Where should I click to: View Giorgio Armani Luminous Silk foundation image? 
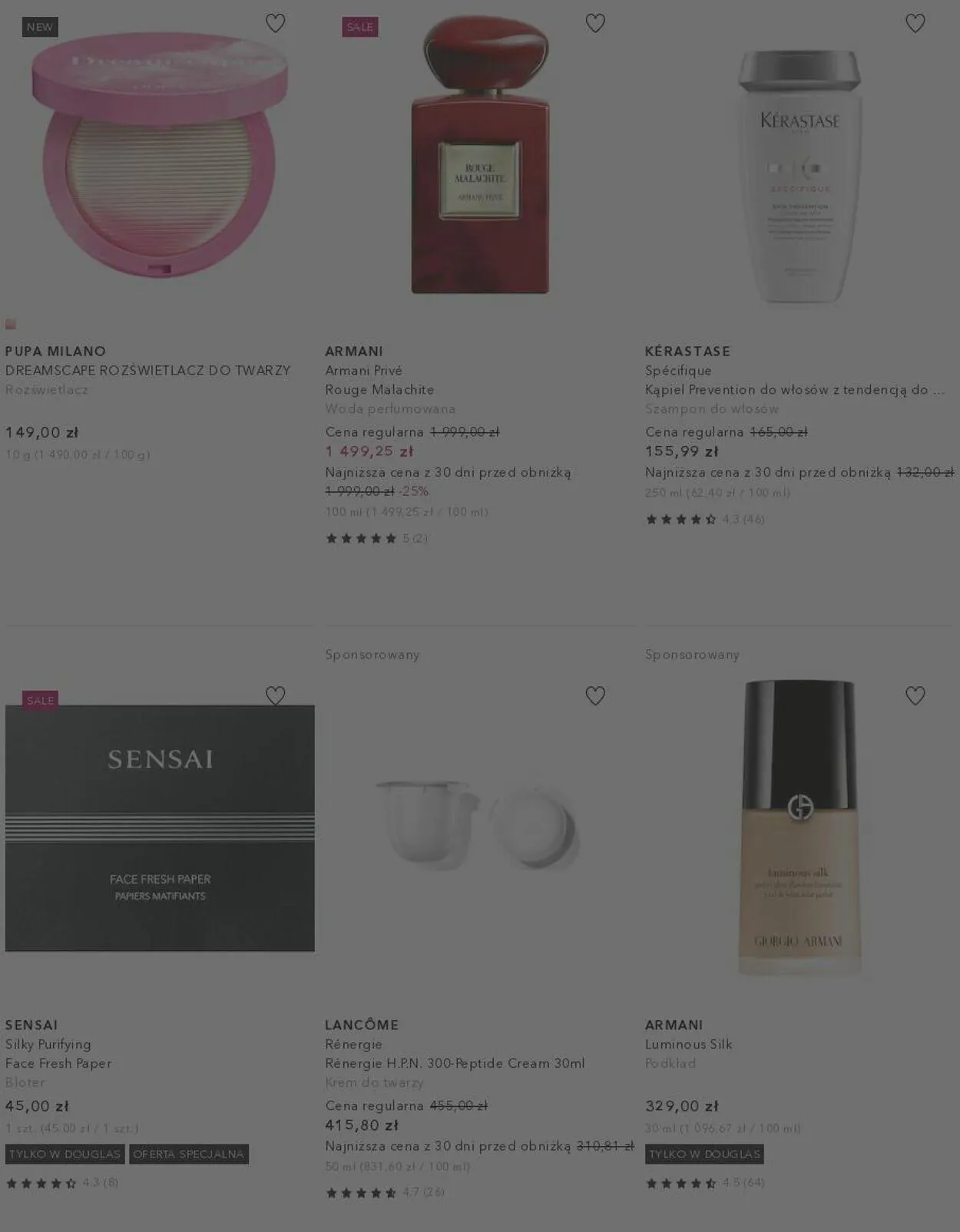799,828
